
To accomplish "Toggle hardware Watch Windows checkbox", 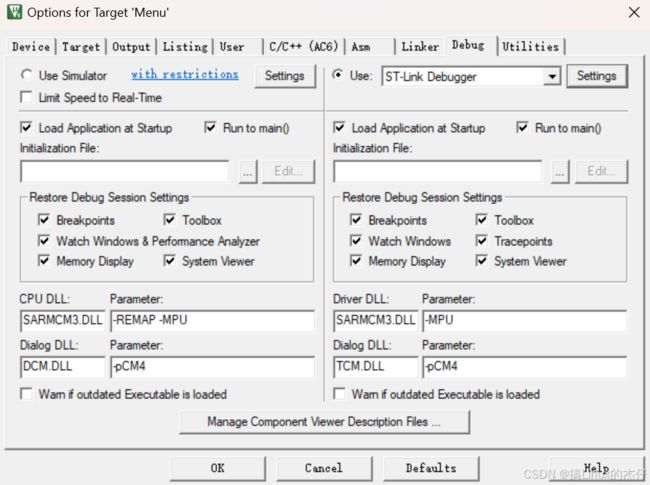I will point(356,240).
